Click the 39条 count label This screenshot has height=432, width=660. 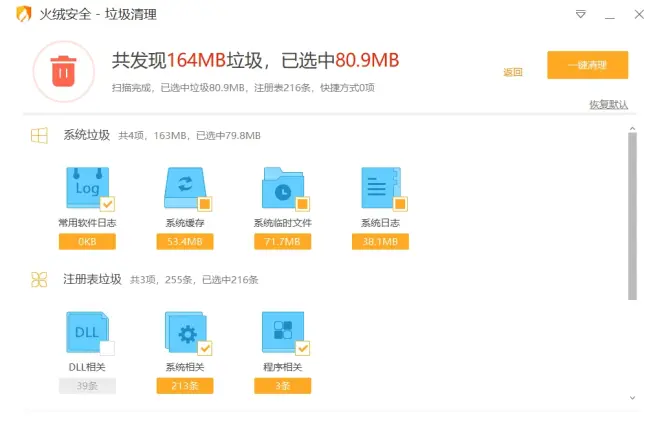tap(87, 386)
